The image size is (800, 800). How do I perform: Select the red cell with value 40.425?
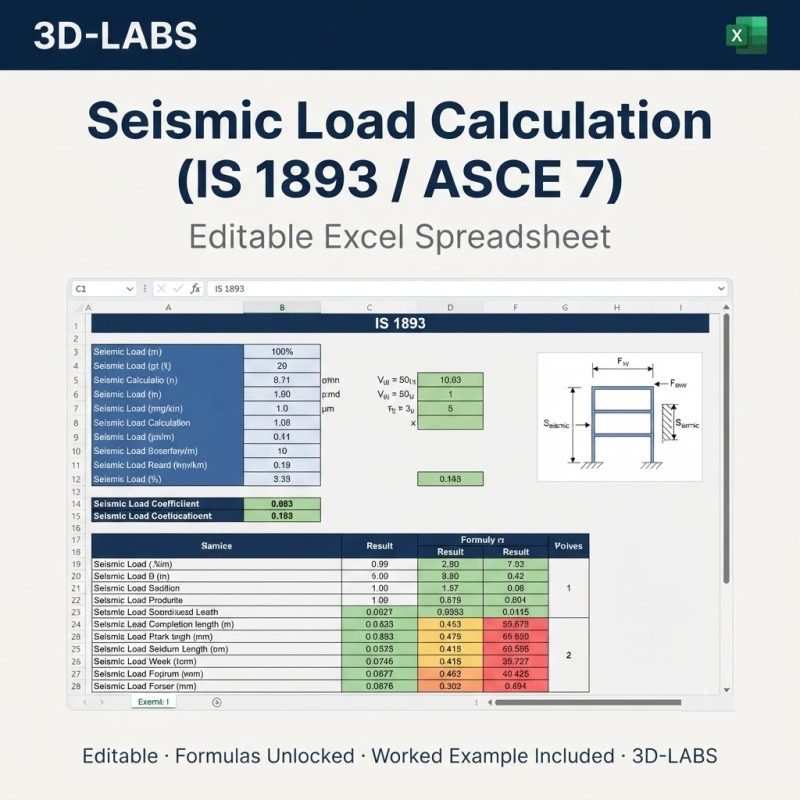click(x=515, y=674)
